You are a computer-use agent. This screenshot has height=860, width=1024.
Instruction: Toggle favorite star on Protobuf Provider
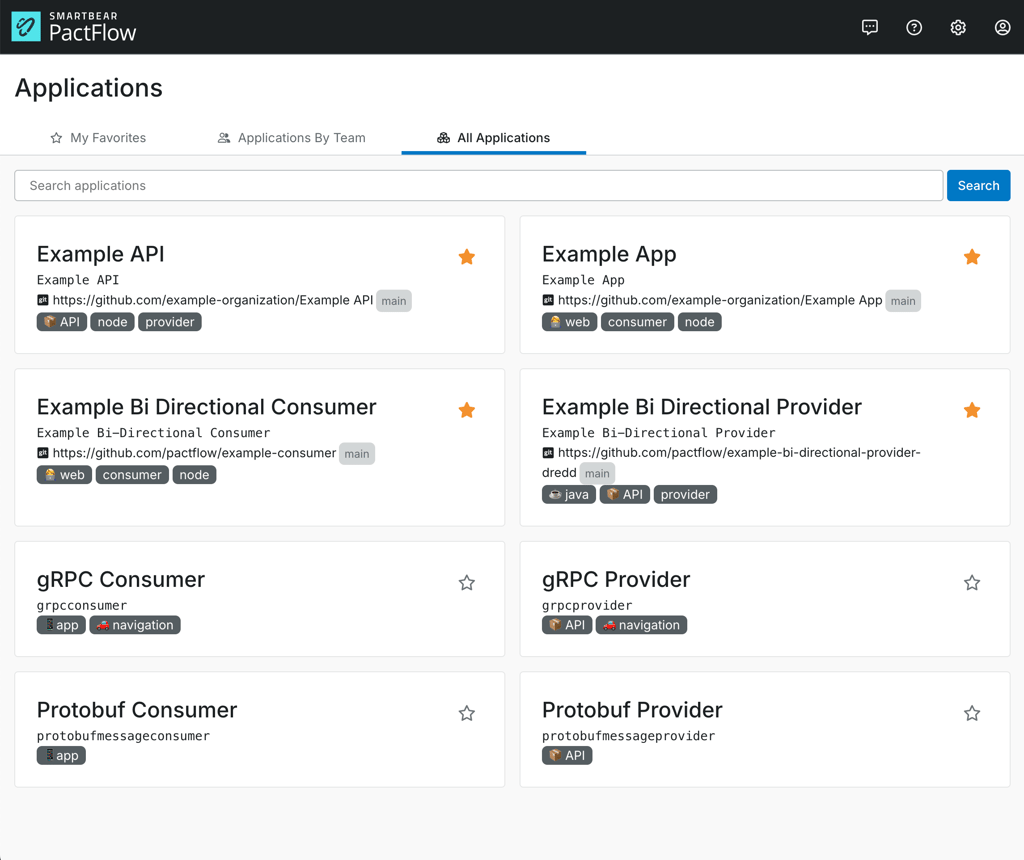point(972,713)
